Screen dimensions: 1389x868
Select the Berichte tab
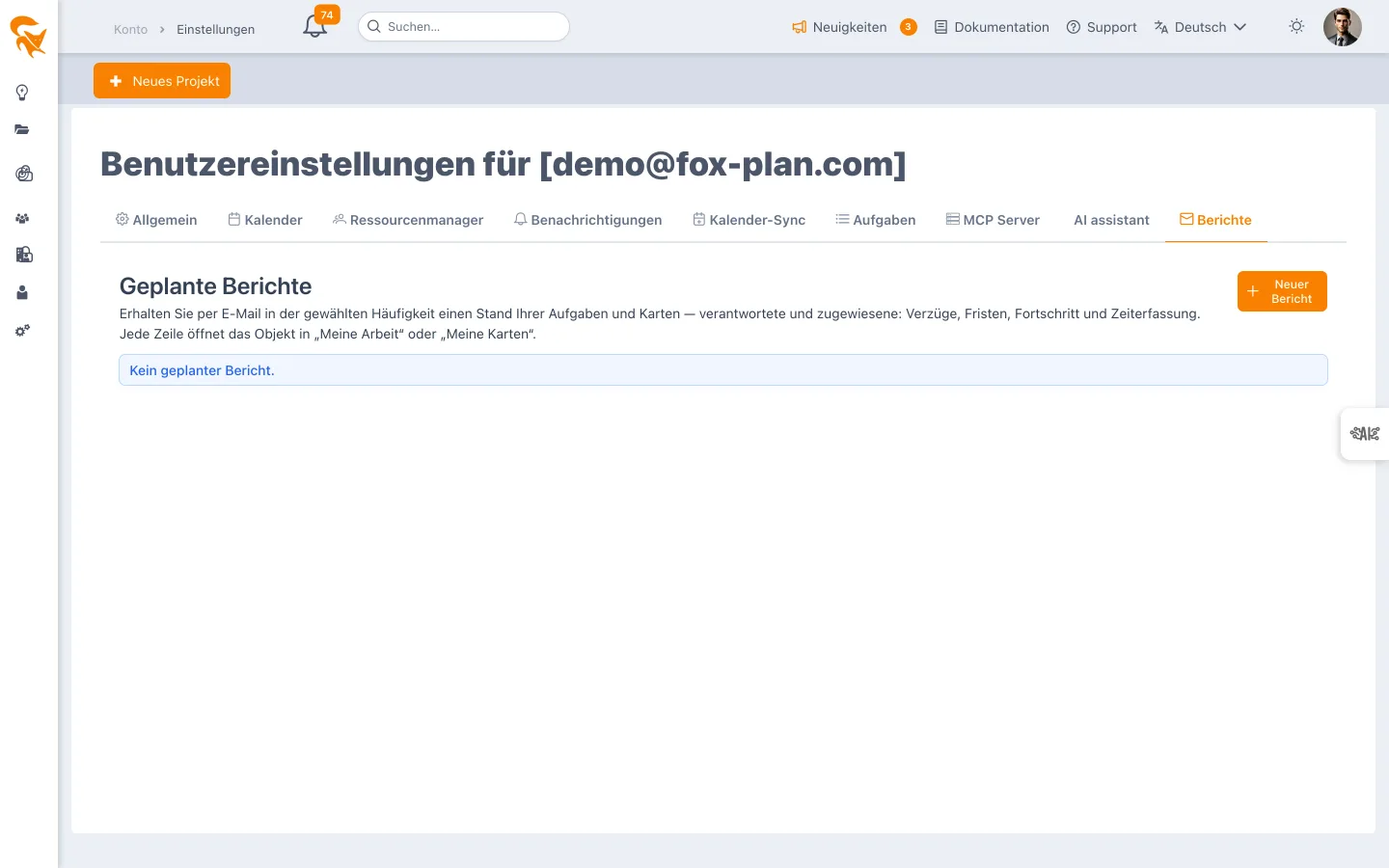click(1215, 220)
